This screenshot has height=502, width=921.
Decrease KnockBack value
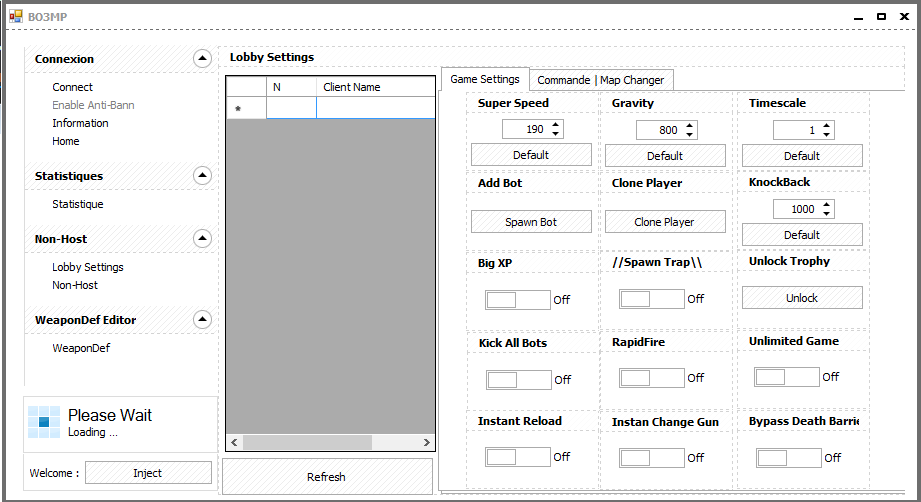coord(826,214)
